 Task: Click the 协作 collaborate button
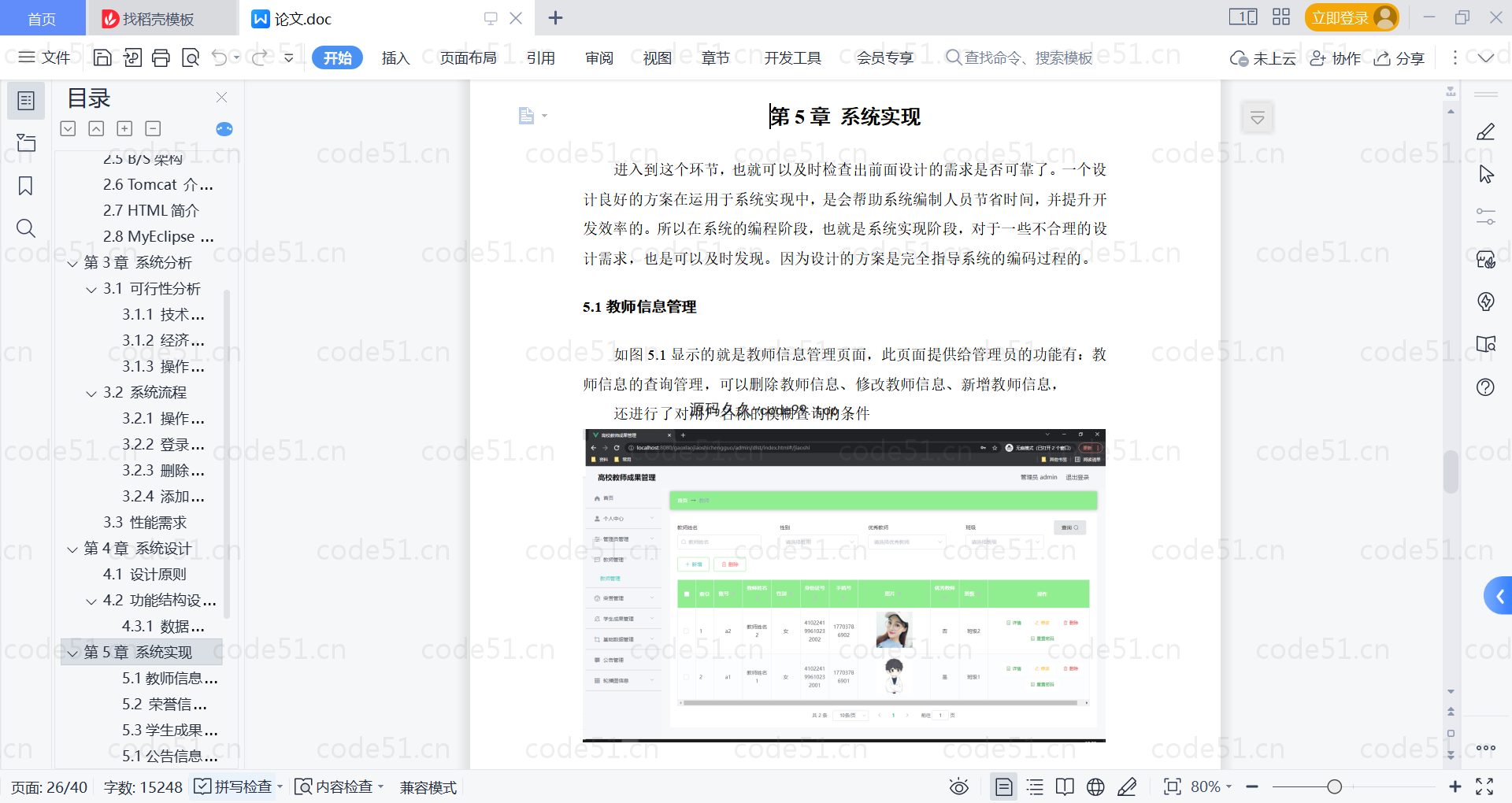coord(1335,58)
